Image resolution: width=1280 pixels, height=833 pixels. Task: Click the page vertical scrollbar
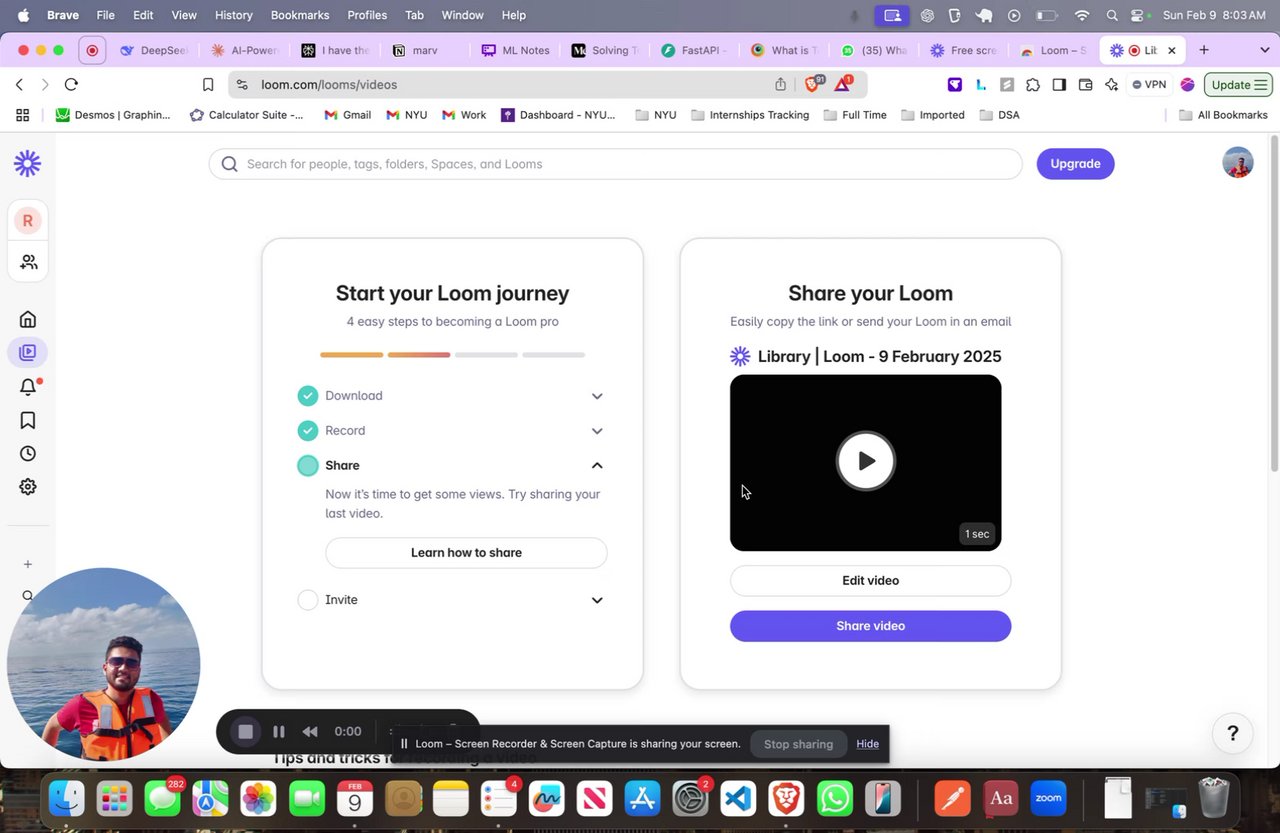pyautogui.click(x=1274, y=305)
